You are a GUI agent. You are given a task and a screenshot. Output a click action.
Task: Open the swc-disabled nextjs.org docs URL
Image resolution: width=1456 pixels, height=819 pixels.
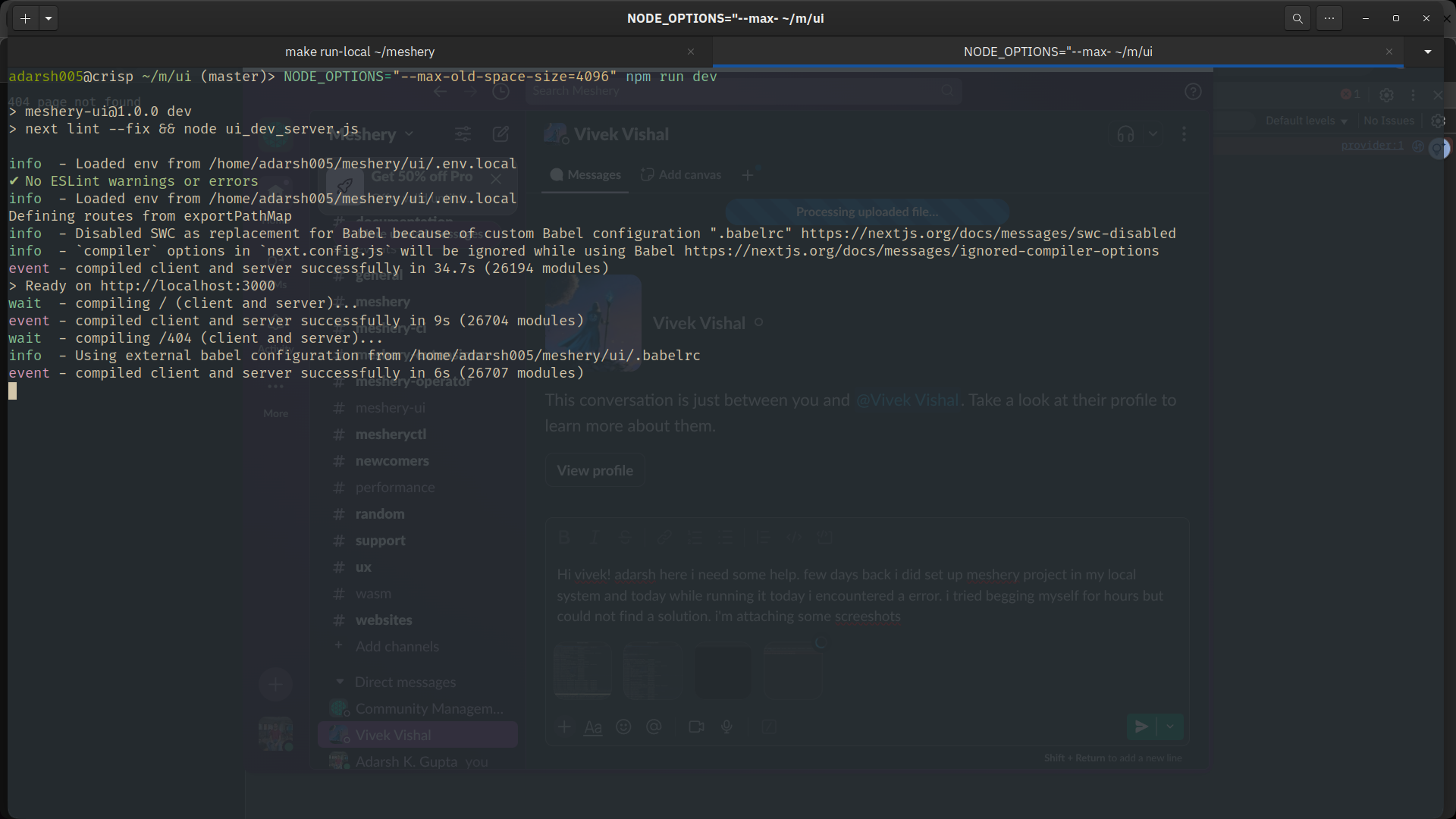coord(988,234)
